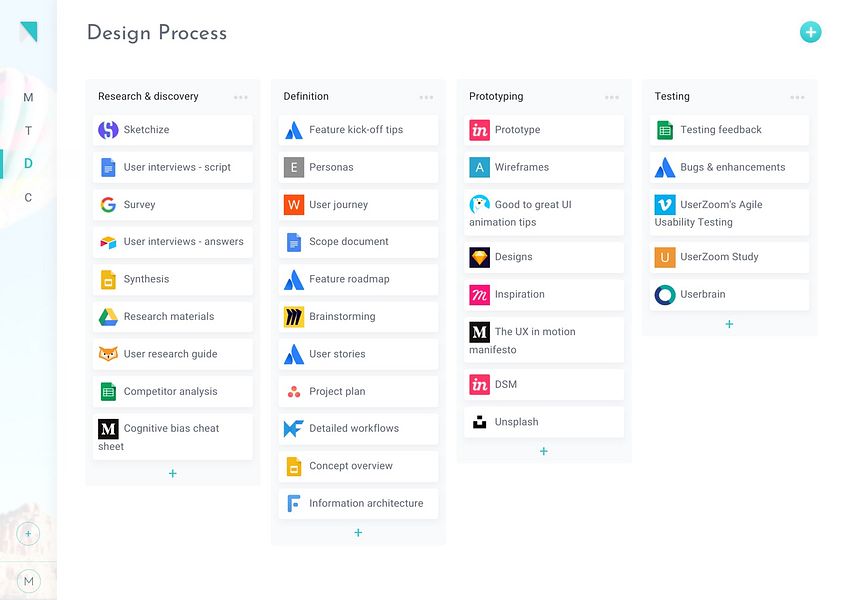Open the Testing column options menu
Image resolution: width=844 pixels, height=600 pixels.
(x=797, y=97)
